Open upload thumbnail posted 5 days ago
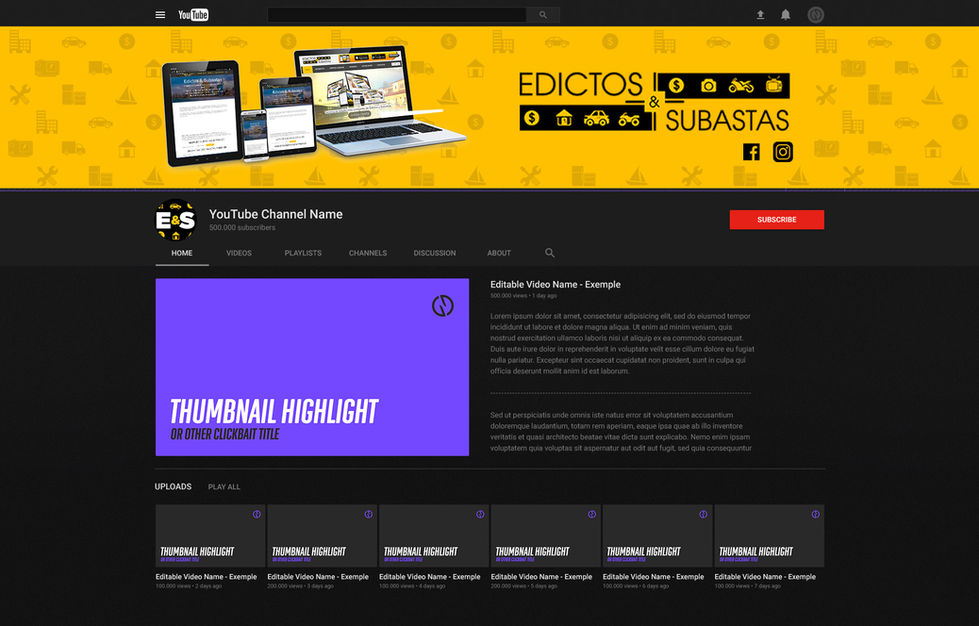The width and height of the screenshot is (979, 626). click(x=546, y=536)
